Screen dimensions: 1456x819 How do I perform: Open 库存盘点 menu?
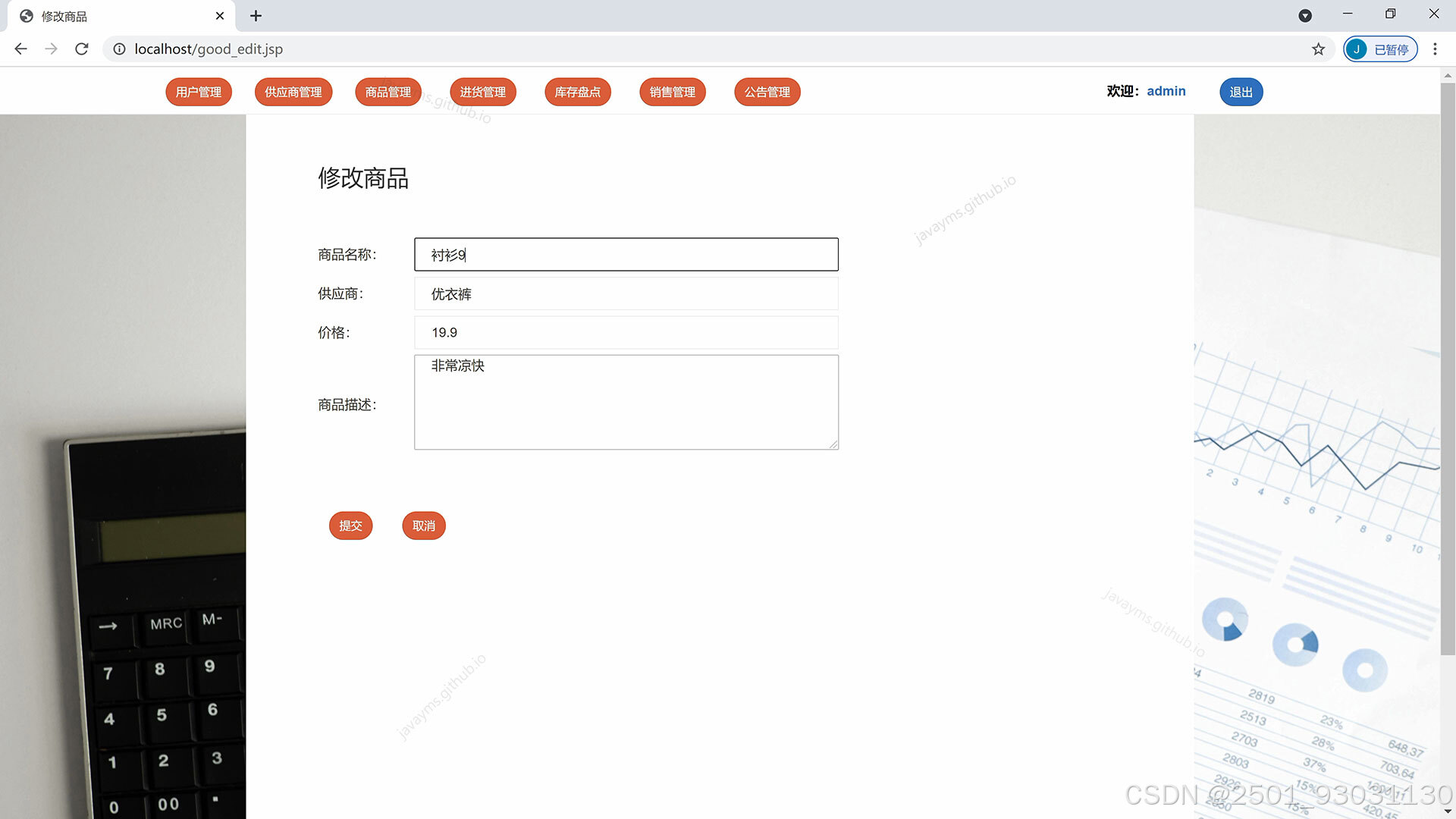click(578, 92)
